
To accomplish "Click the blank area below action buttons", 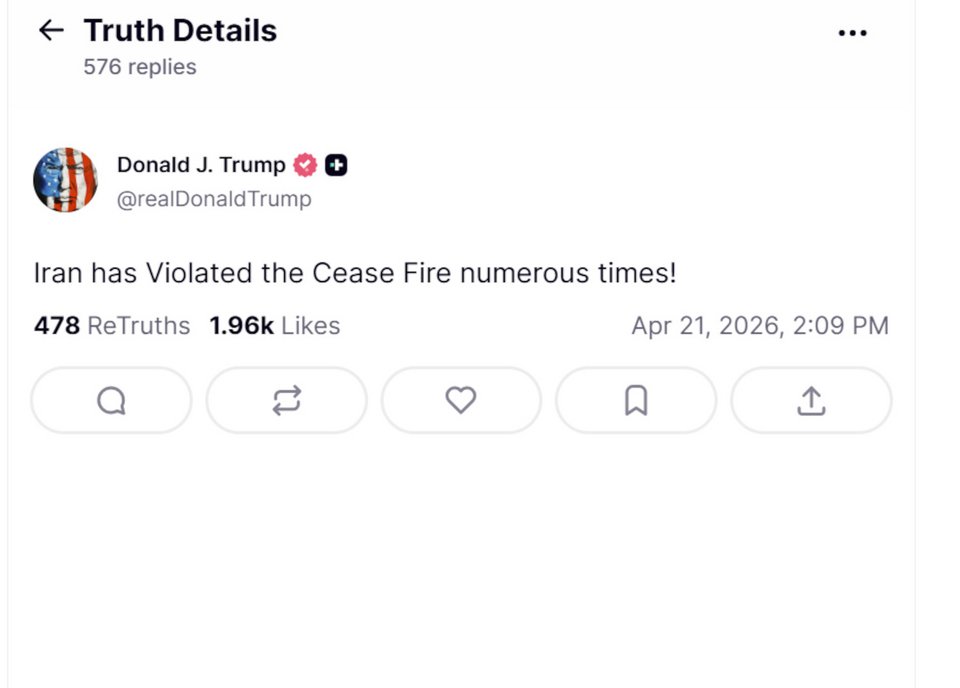I will point(460,560).
